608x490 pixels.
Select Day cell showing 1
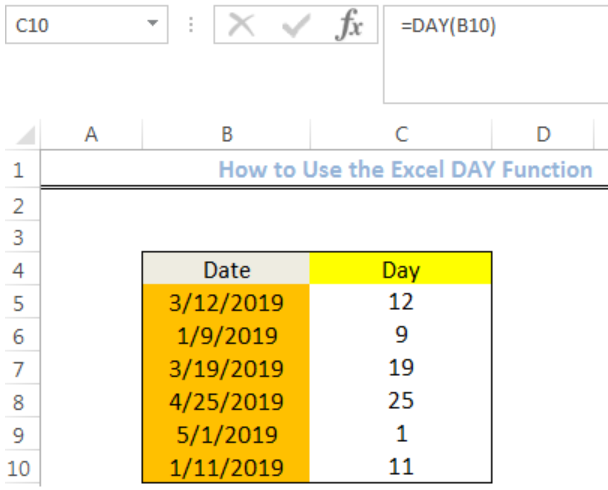coord(401,434)
